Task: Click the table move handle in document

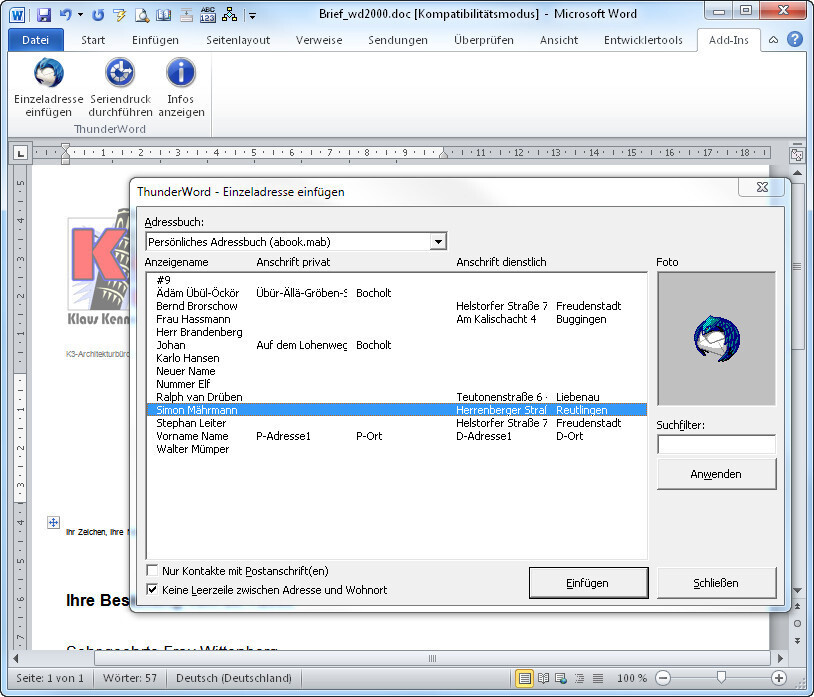Action: coord(53,522)
